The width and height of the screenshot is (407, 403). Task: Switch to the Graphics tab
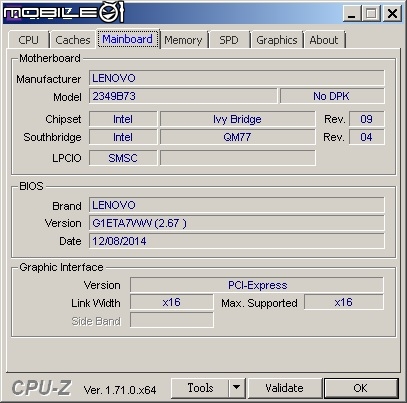pos(277,40)
